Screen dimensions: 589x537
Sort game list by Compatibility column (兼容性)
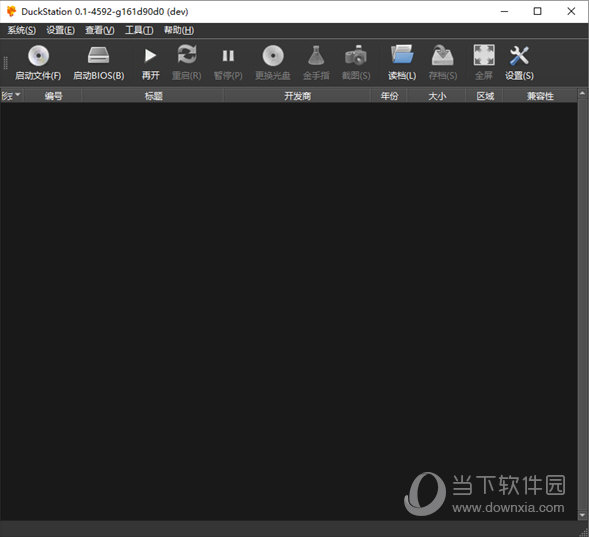point(540,96)
